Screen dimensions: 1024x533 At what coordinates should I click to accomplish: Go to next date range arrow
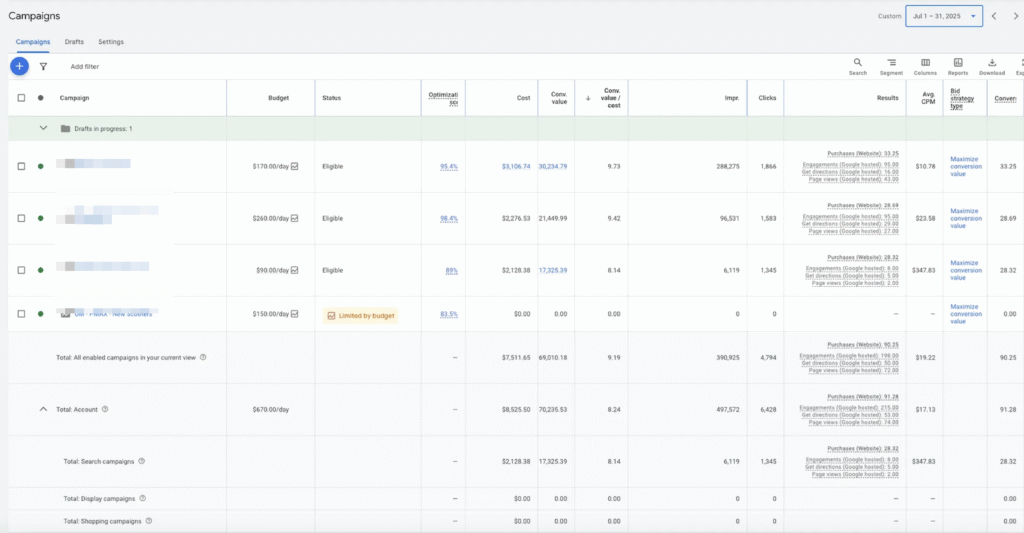coord(1015,16)
